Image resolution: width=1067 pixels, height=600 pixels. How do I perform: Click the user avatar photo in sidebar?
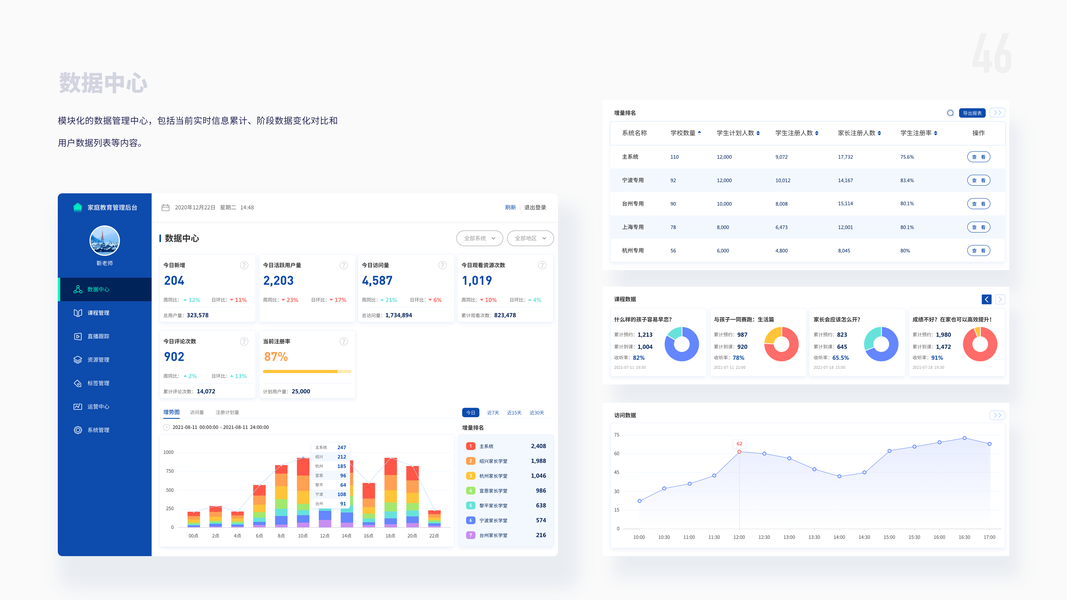pyautogui.click(x=105, y=241)
